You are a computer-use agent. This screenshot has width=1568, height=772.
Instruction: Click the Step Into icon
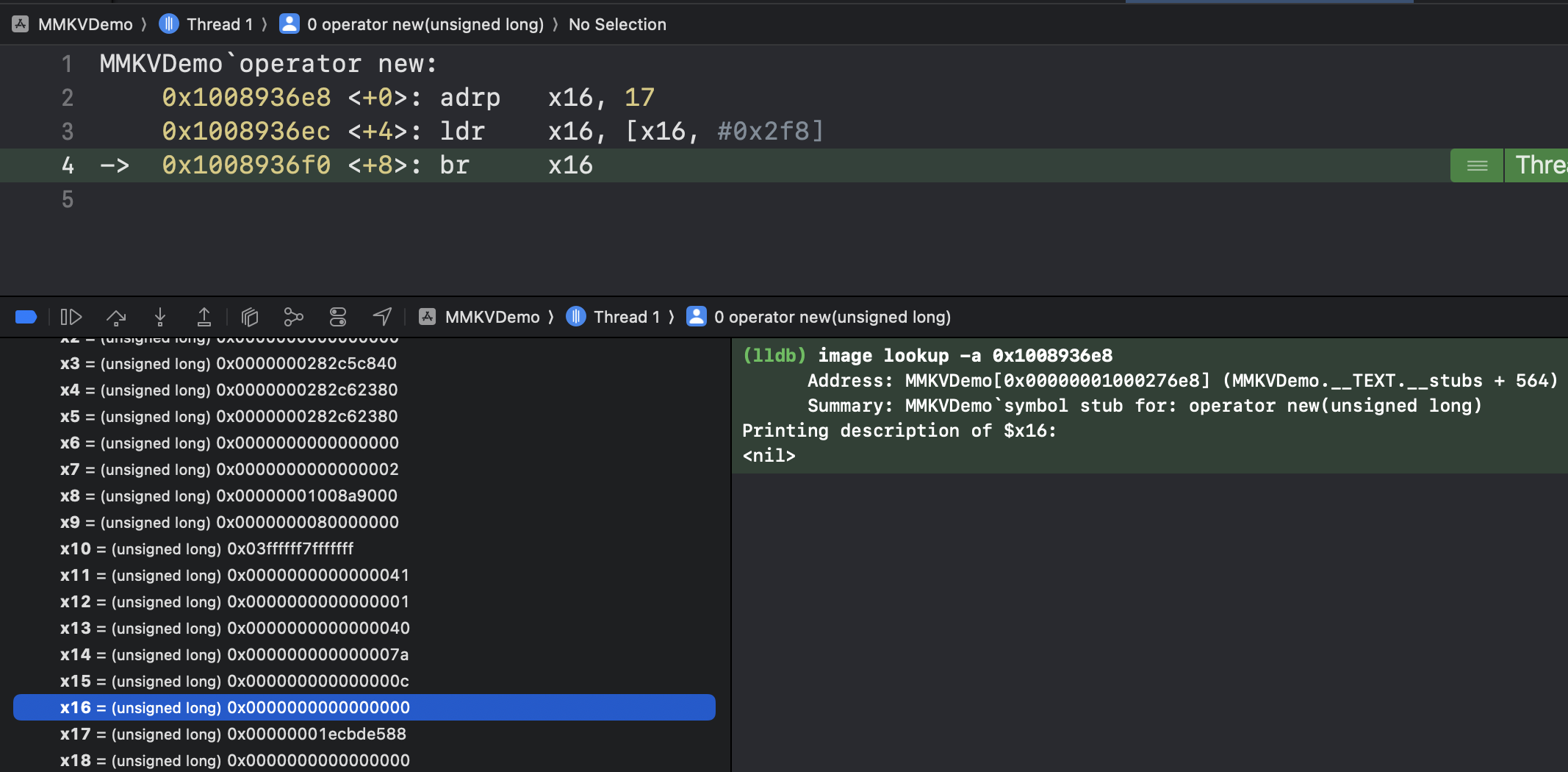coord(160,317)
